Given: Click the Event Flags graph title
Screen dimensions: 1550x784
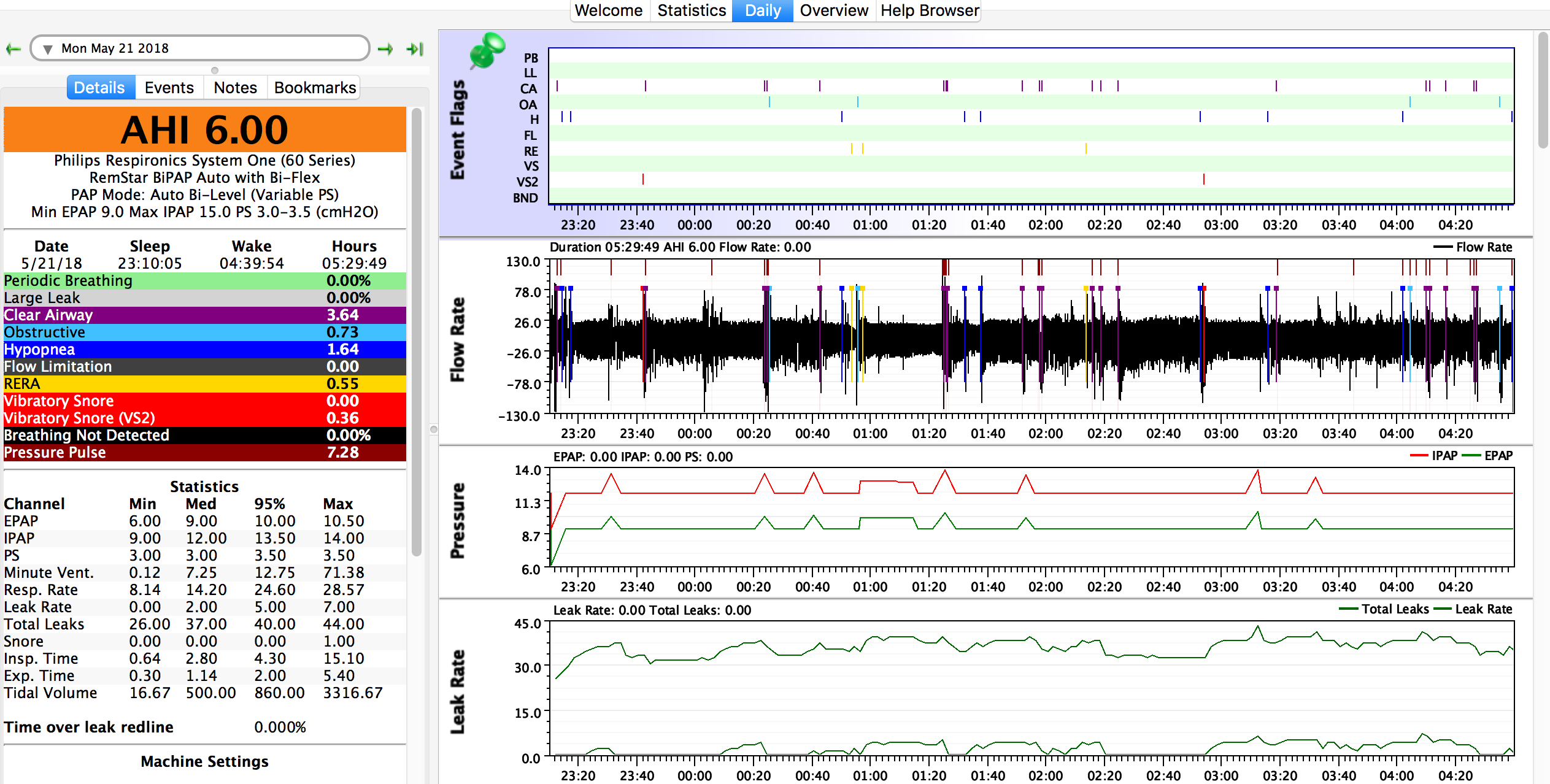Looking at the screenshot, I should pyautogui.click(x=457, y=129).
